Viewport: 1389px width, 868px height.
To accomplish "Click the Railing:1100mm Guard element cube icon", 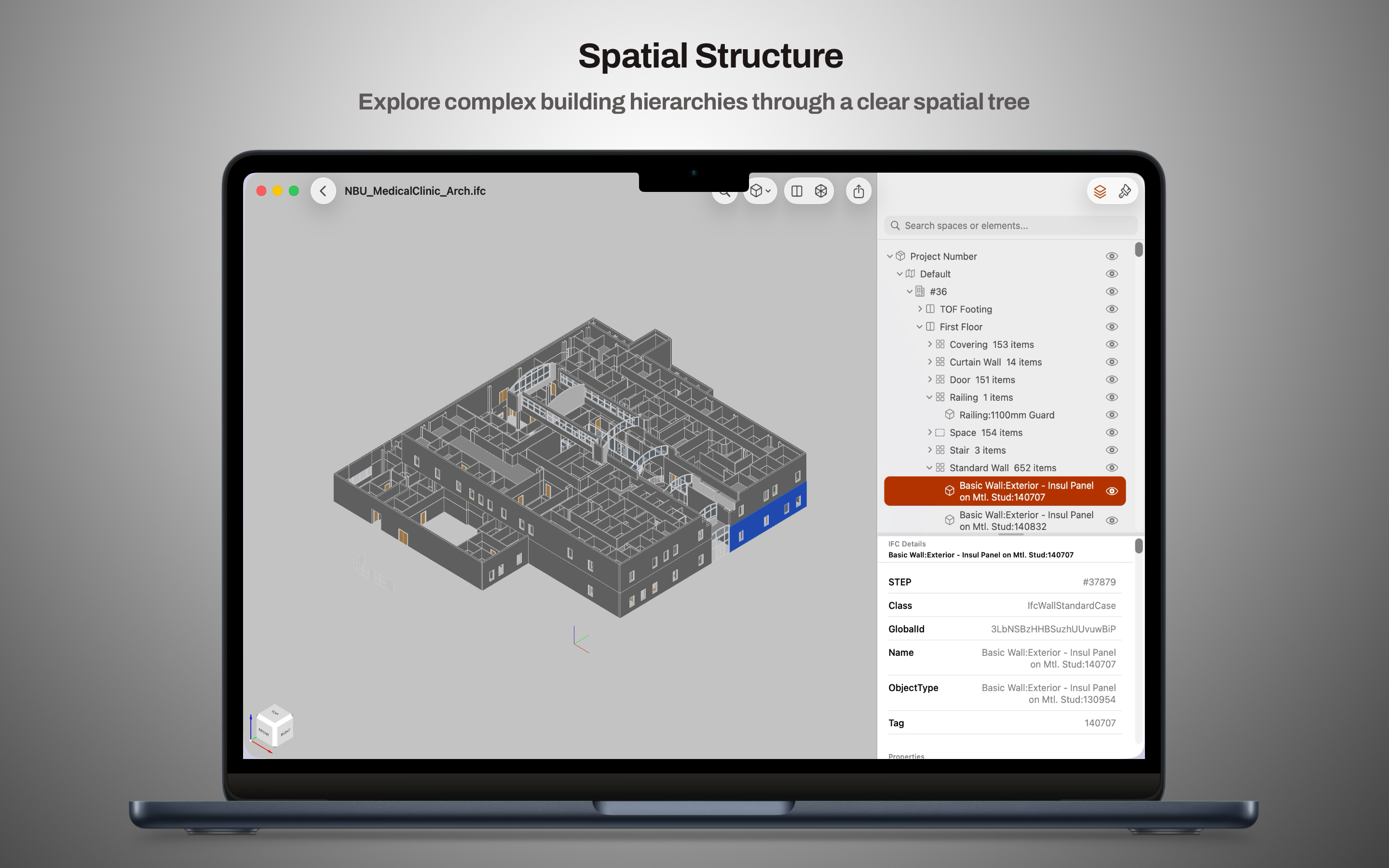I will pos(950,415).
